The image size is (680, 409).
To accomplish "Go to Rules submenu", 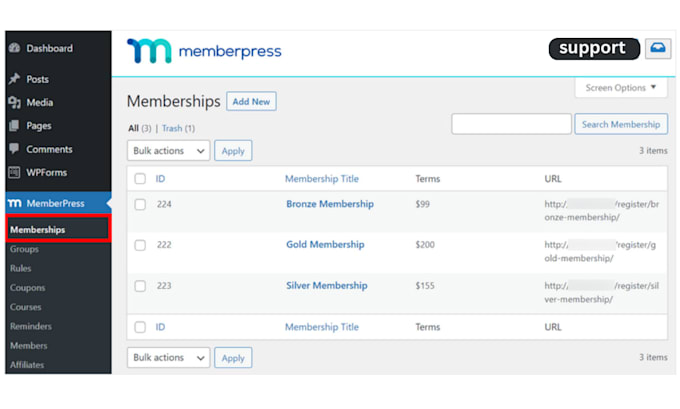I will [x=20, y=268].
